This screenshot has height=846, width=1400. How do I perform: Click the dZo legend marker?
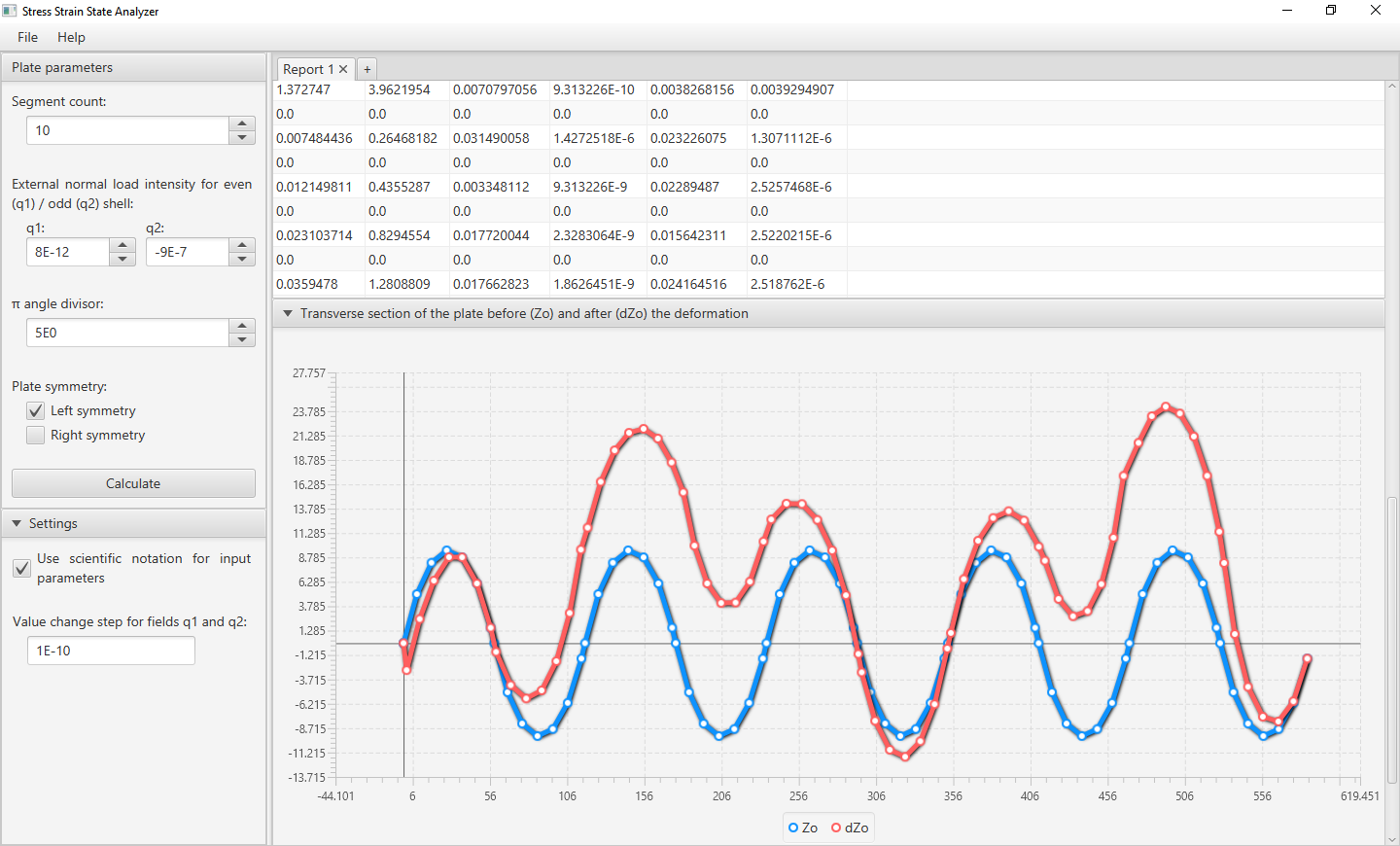click(836, 828)
